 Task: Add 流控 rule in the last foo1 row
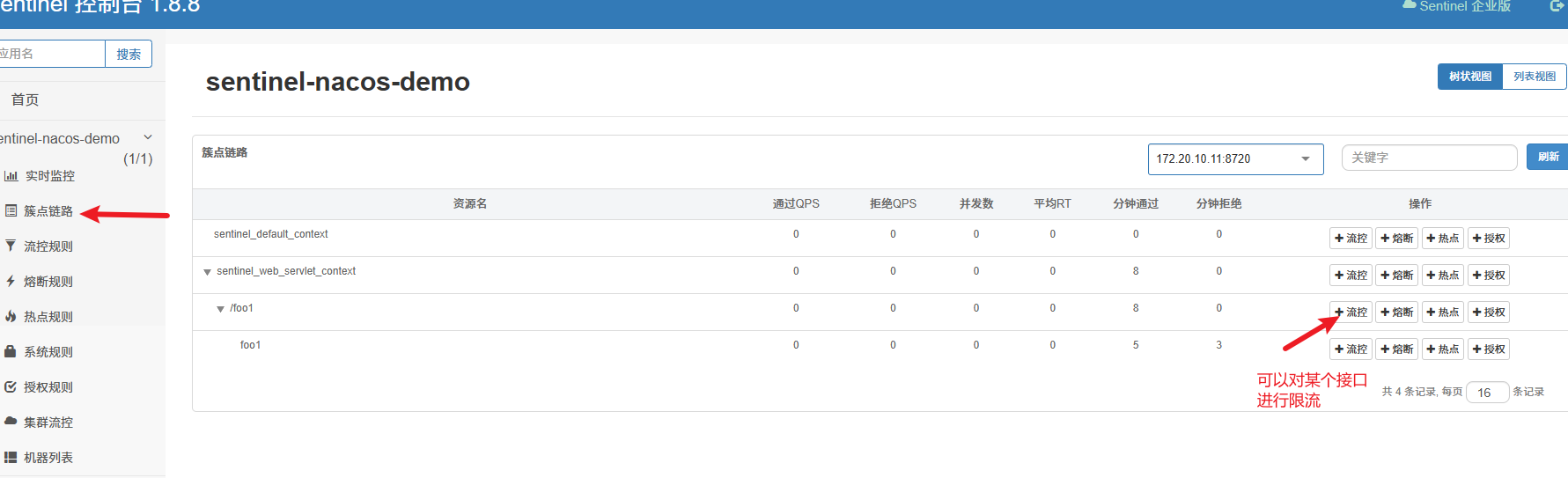pos(1351,349)
